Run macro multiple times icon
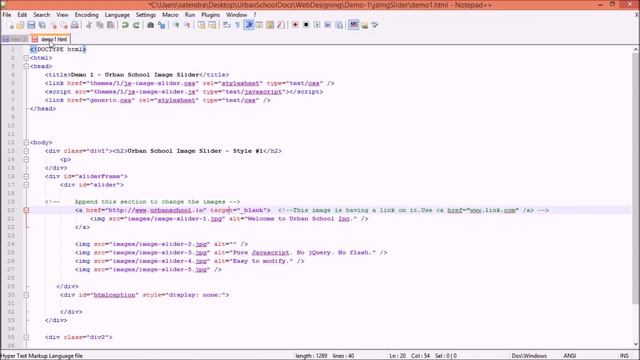Viewport: 640px width, 360px height. click(328, 25)
